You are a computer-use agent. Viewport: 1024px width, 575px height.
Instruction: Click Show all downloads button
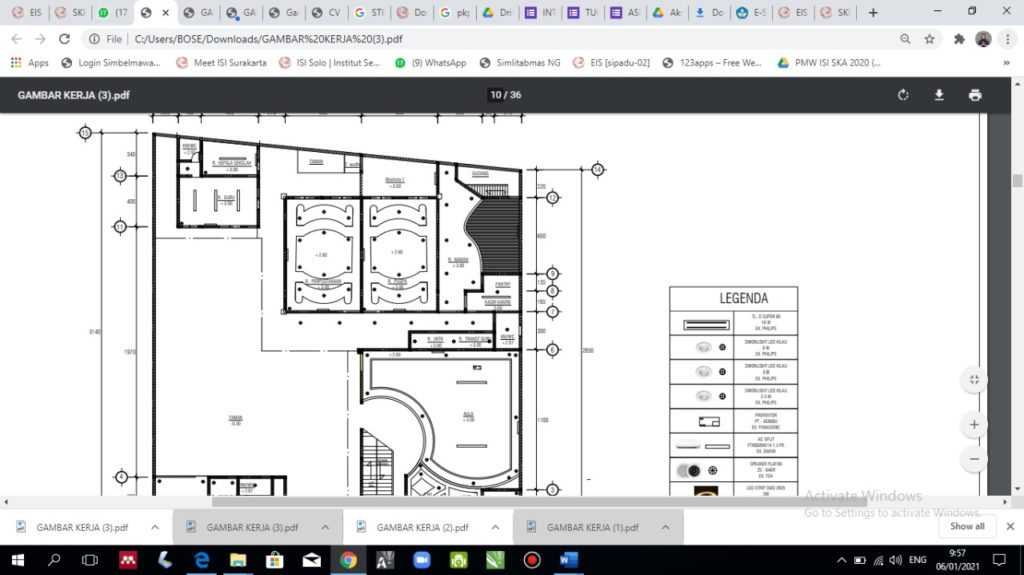click(x=966, y=526)
